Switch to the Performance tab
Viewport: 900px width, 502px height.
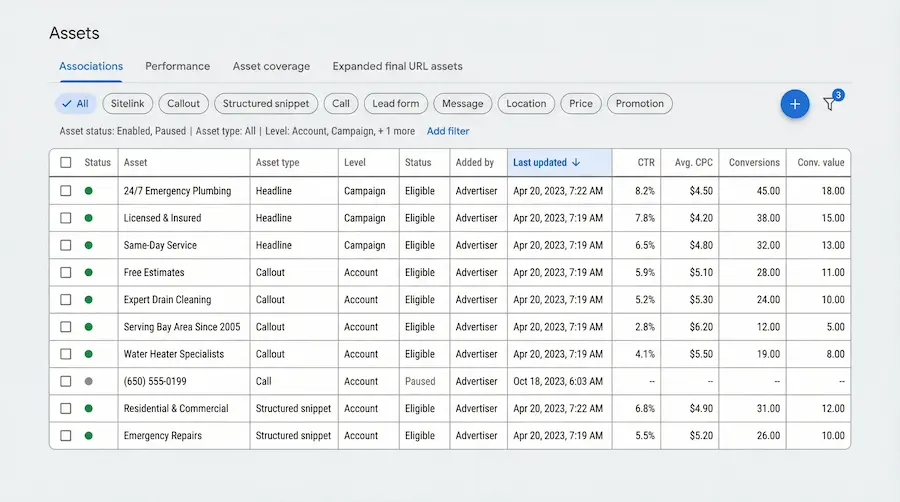pos(177,66)
